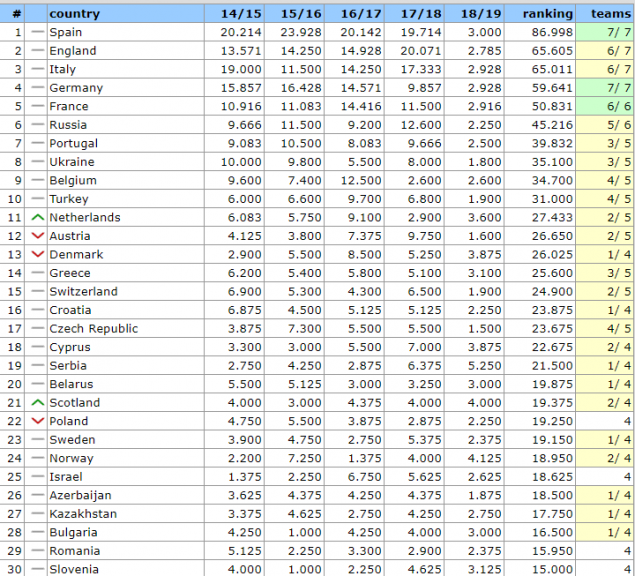
Task: Open the Germany country link
Action: [x=75, y=88]
